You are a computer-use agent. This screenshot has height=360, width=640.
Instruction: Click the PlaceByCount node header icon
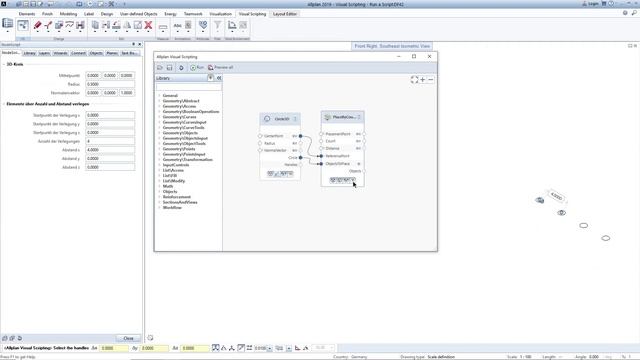(x=327, y=117)
